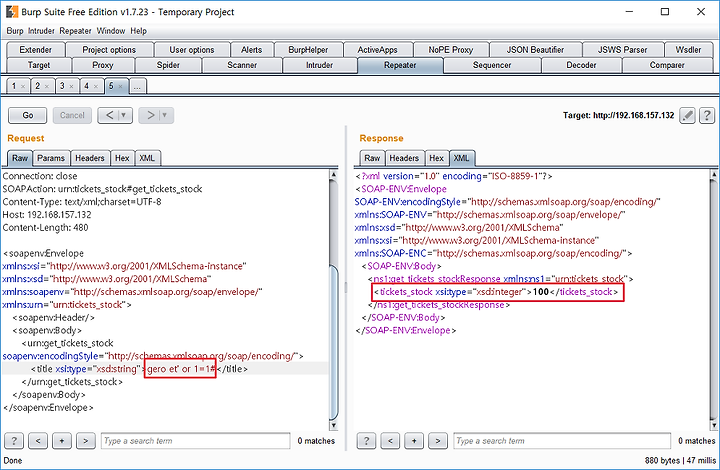The image size is (720, 470).
Task: Open the ActiveApps tab
Action: click(x=377, y=50)
